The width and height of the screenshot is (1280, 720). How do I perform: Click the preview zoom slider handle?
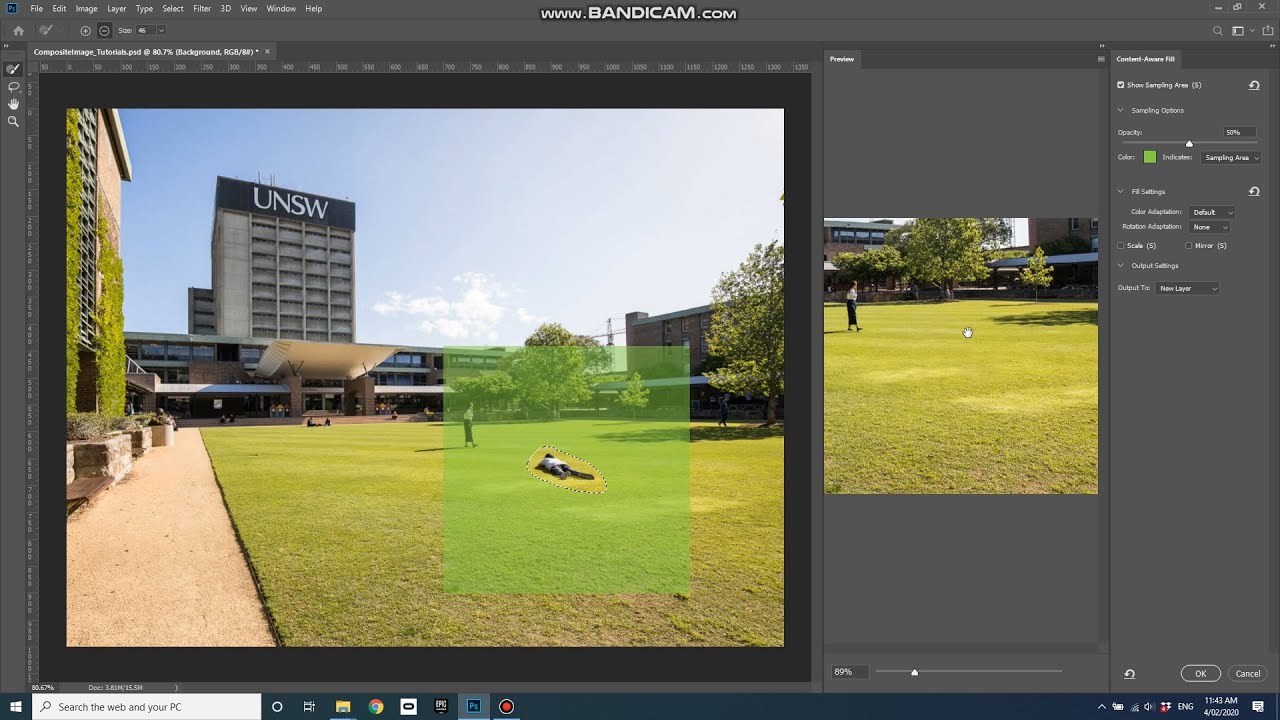tap(914, 672)
